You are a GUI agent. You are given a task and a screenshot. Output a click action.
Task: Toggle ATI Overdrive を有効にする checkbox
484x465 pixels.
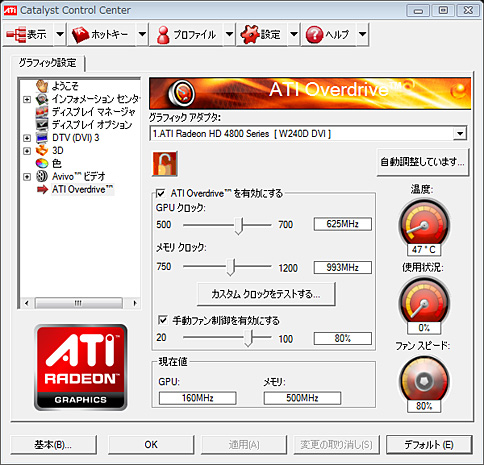pos(160,194)
